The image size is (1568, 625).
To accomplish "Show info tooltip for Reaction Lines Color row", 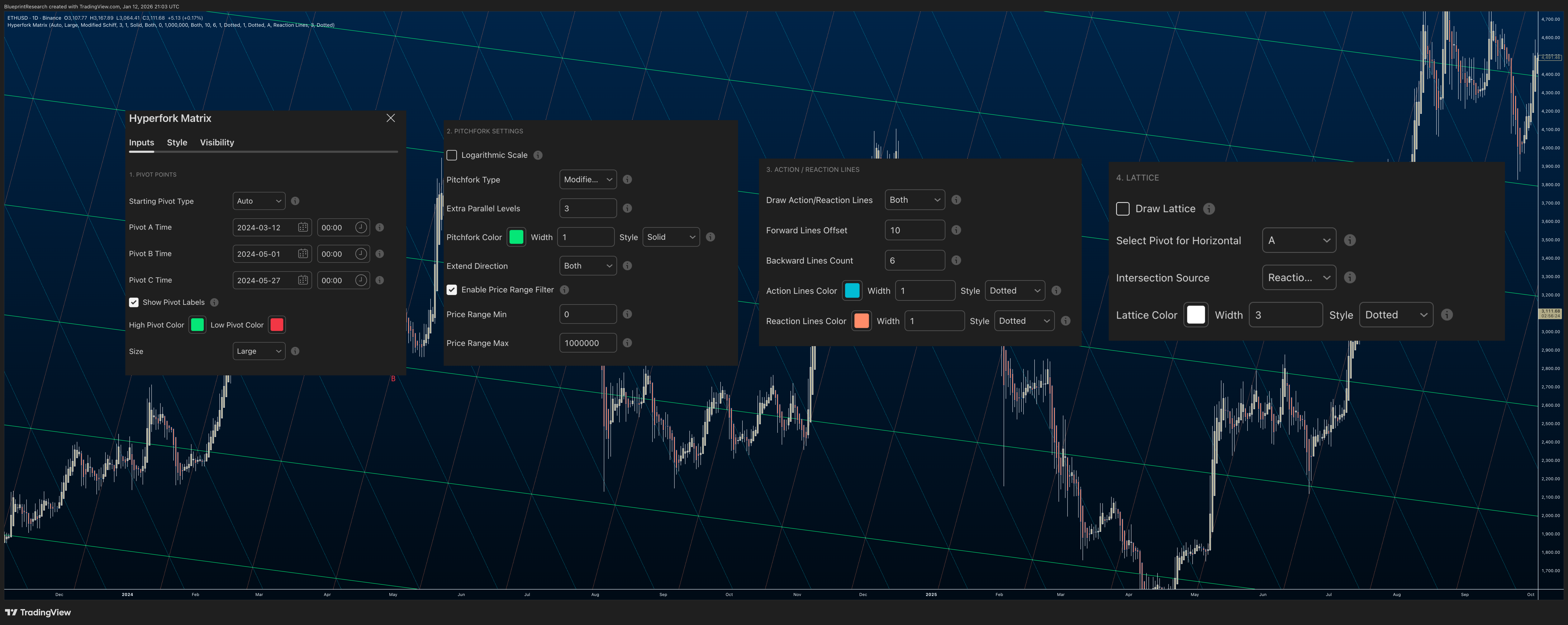I will coord(1066,321).
